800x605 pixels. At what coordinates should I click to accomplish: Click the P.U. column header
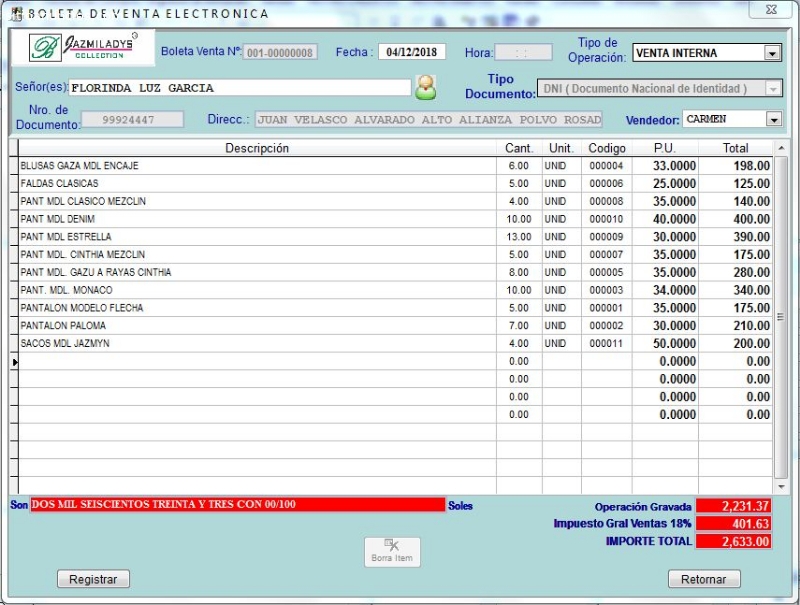[665, 148]
